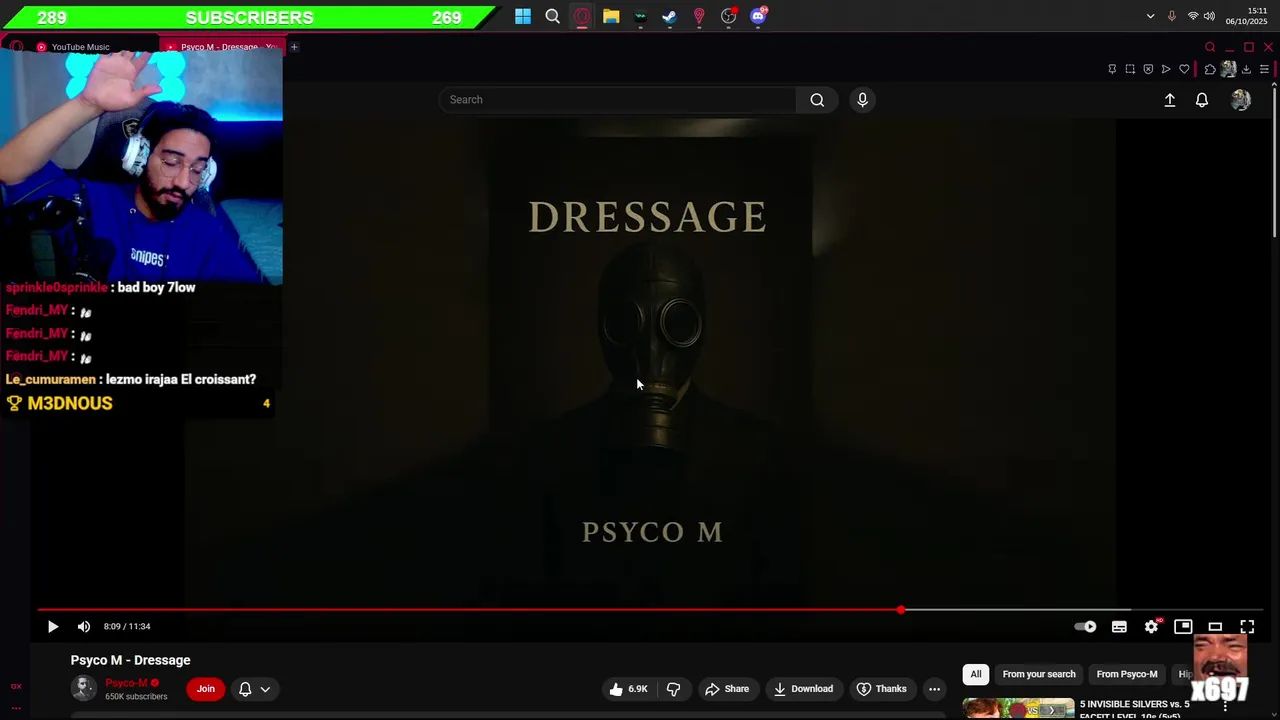Select the From Psyco-M chip
1280x720 pixels.
1127,674
